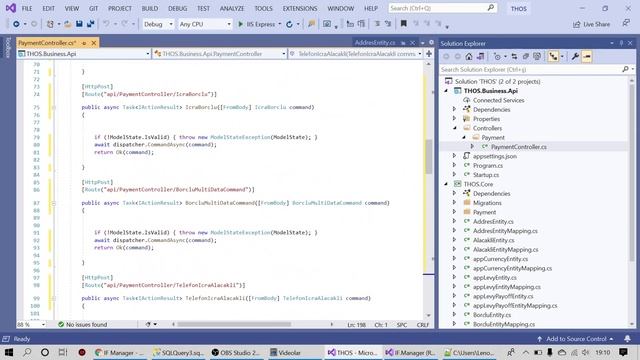
Task: Open the Any CPU platform dropdown
Action: 204,24
